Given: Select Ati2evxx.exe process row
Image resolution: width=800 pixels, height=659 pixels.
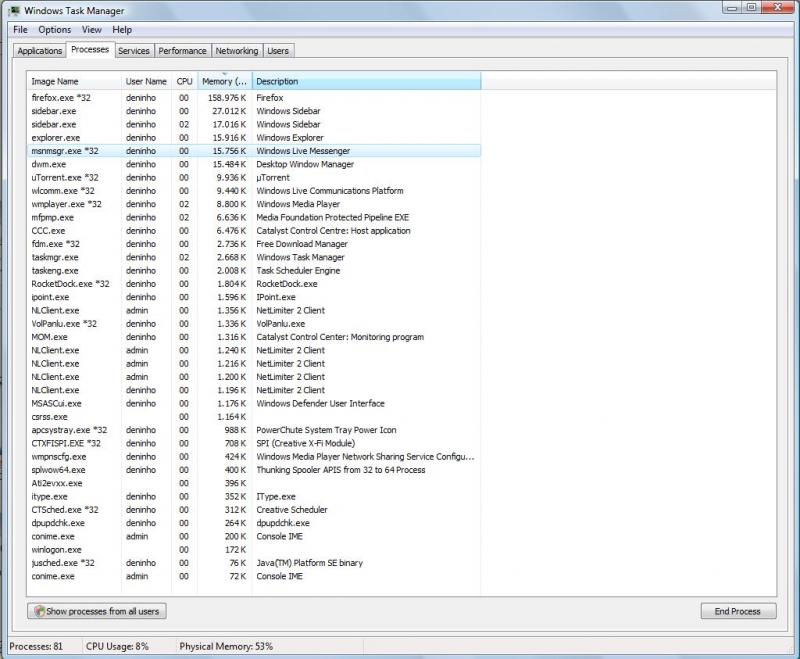Looking at the screenshot, I should pyautogui.click(x=254, y=483).
